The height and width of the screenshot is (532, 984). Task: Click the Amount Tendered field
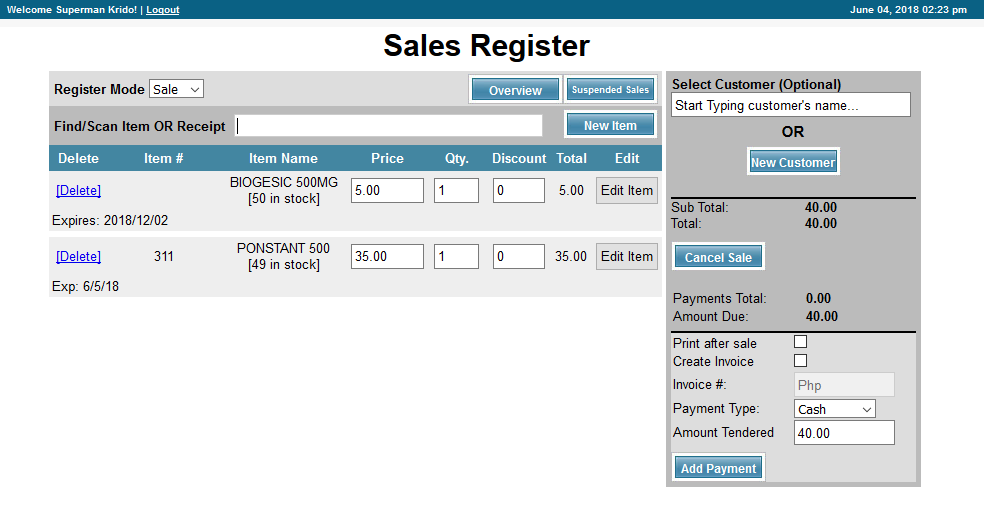click(844, 433)
